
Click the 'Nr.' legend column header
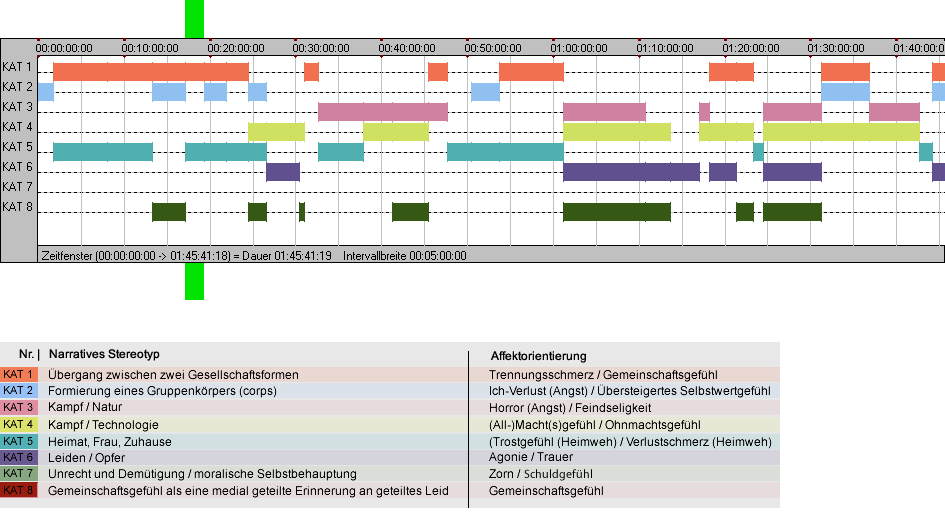click(26, 355)
